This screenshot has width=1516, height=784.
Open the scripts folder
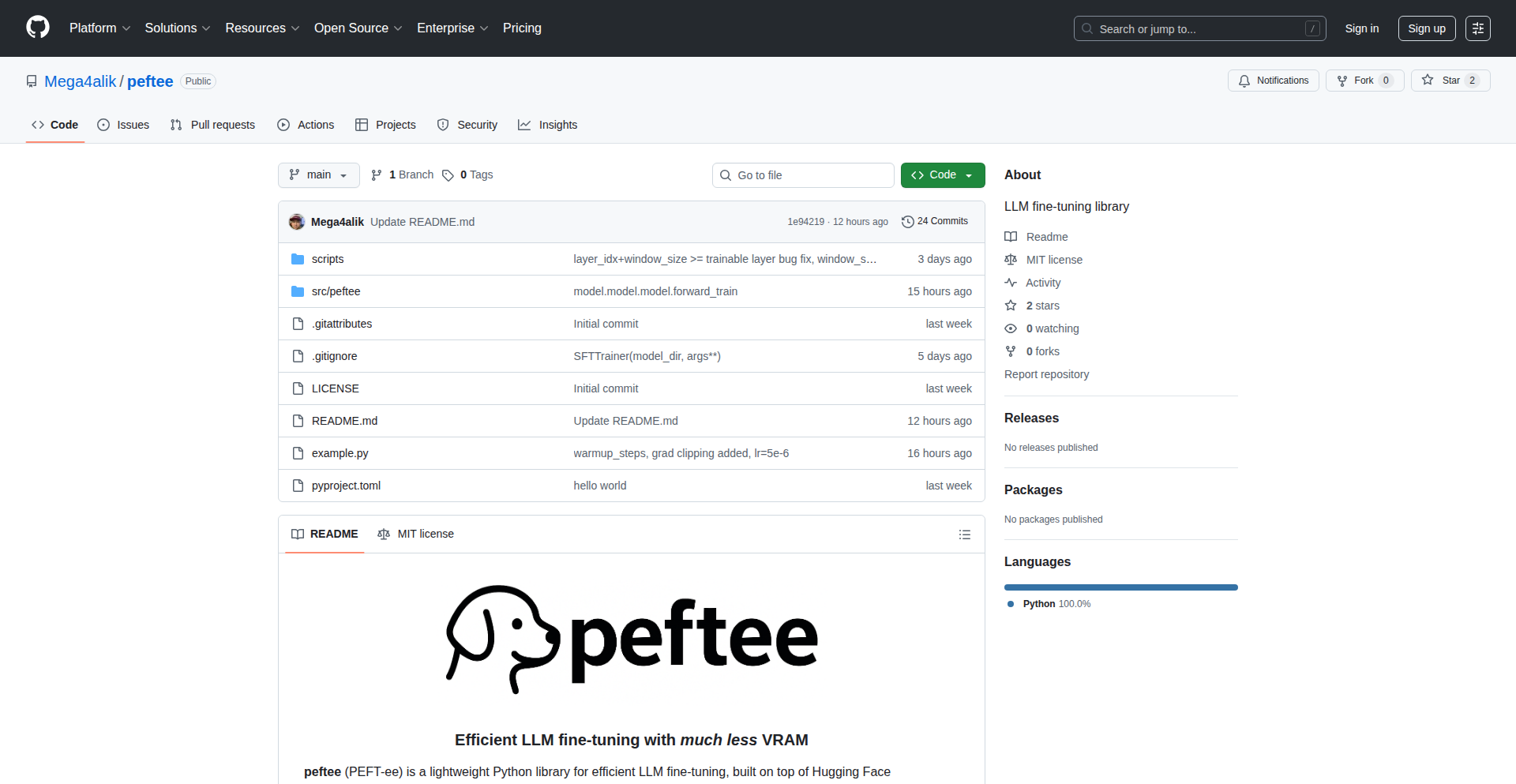coord(328,259)
